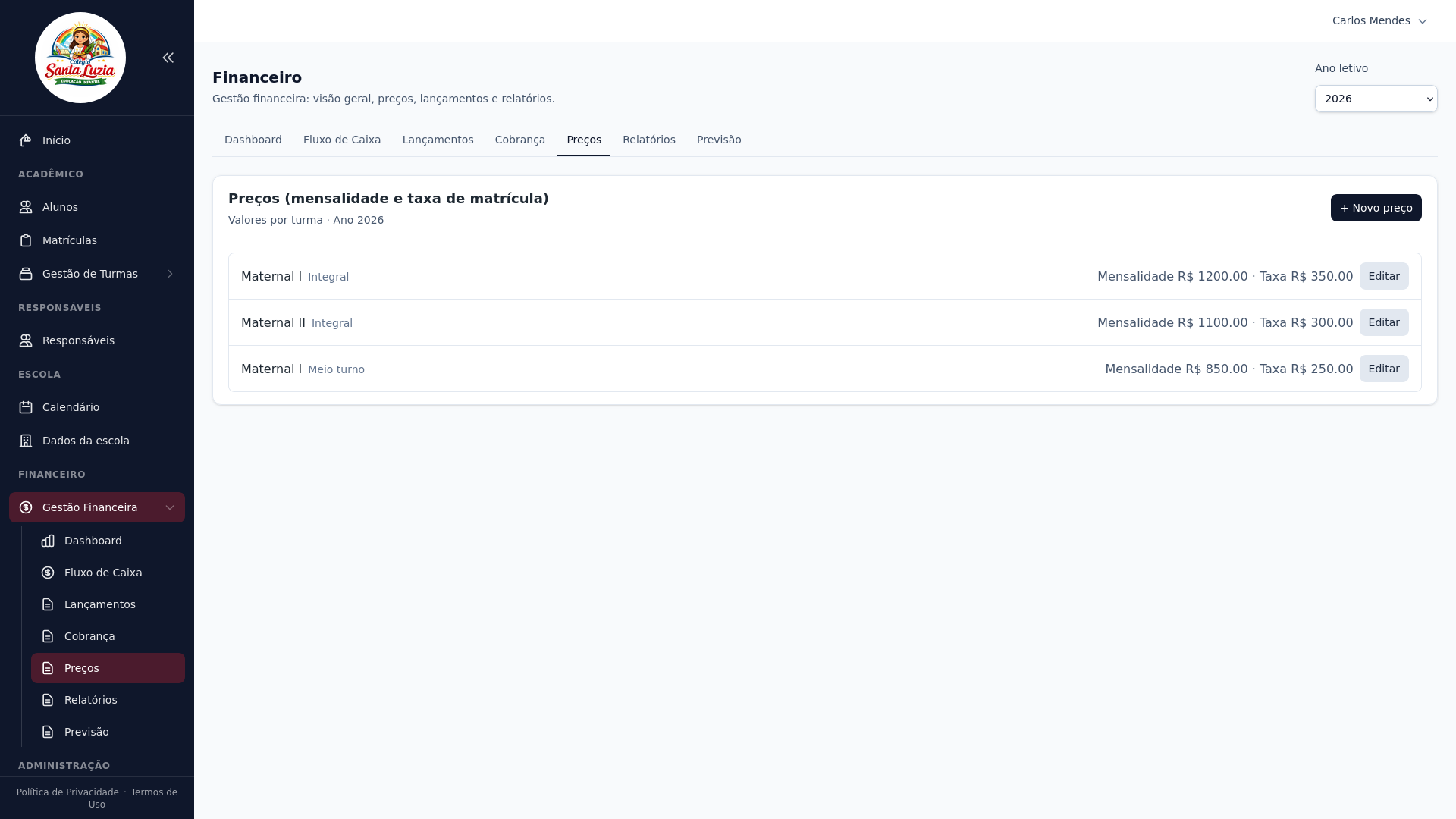Click the Dados da escola building icon
Image resolution: width=1456 pixels, height=819 pixels.
[x=26, y=441]
